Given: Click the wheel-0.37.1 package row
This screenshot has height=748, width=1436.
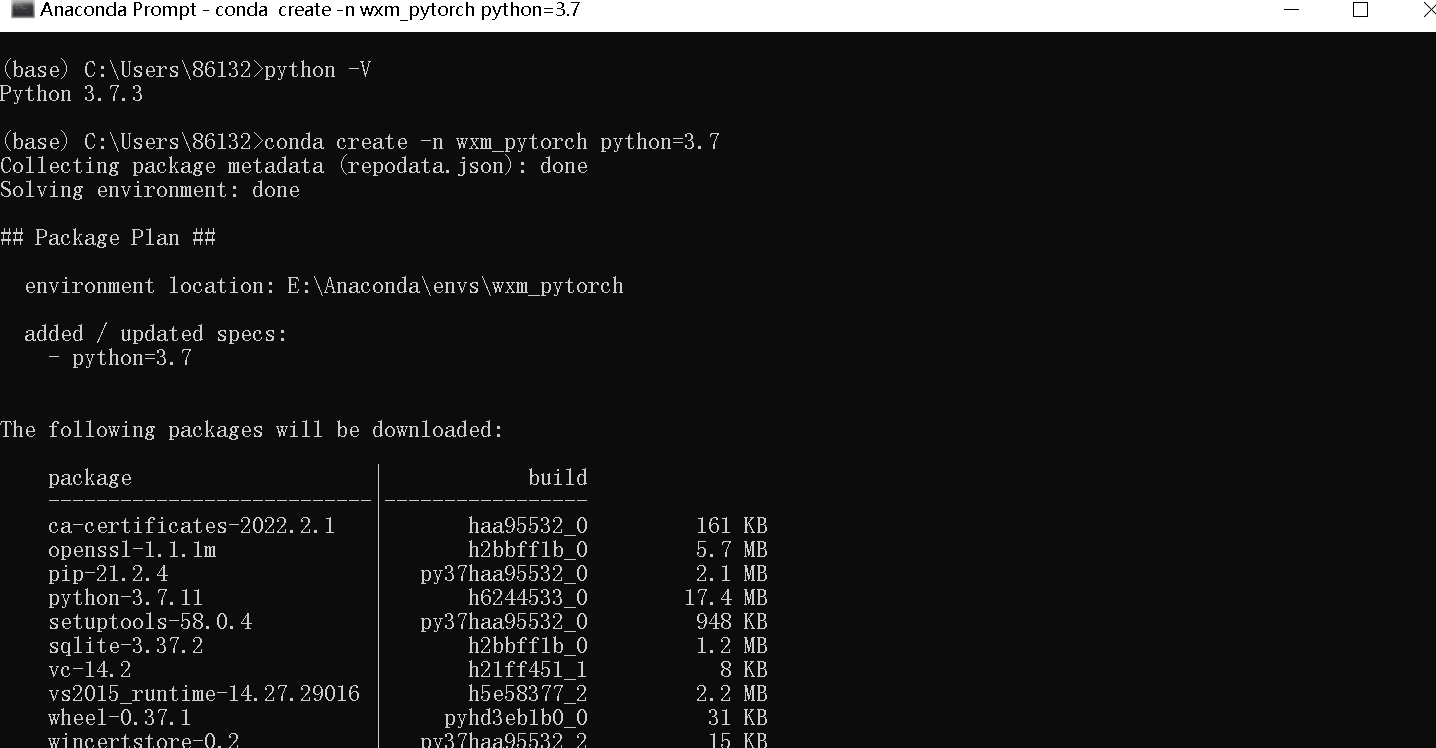Looking at the screenshot, I should 408,718.
